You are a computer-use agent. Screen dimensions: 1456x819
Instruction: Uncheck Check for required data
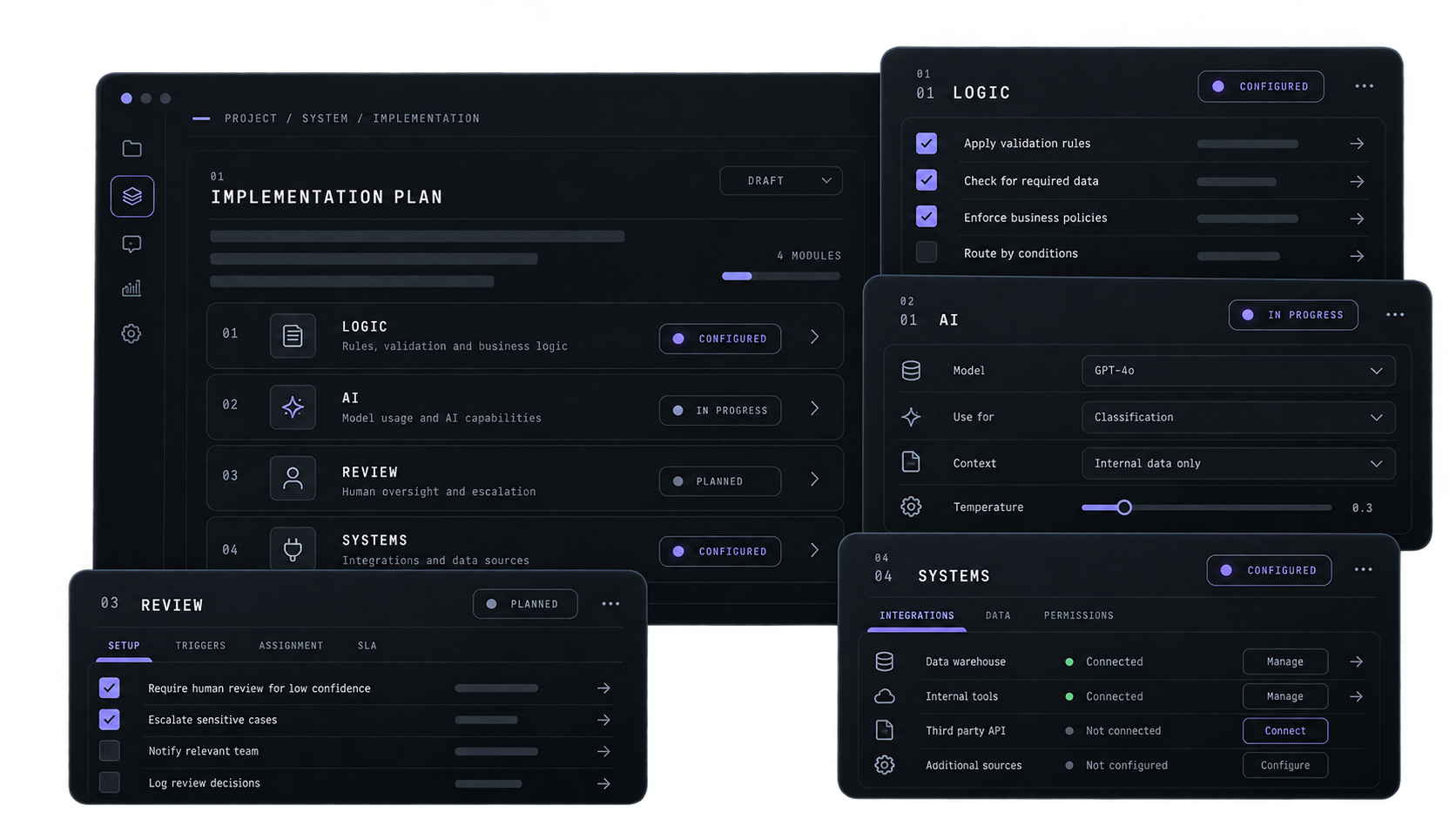tap(927, 180)
